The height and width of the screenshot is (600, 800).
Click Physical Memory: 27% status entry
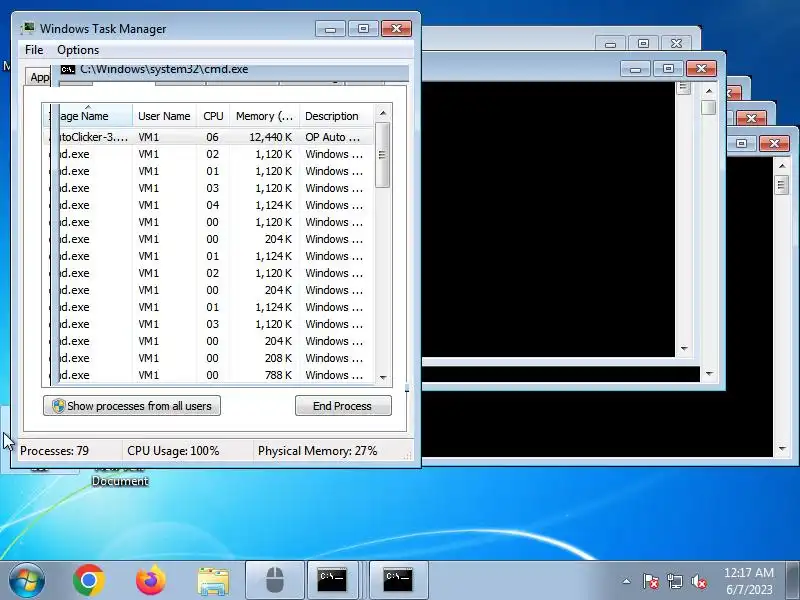click(317, 451)
